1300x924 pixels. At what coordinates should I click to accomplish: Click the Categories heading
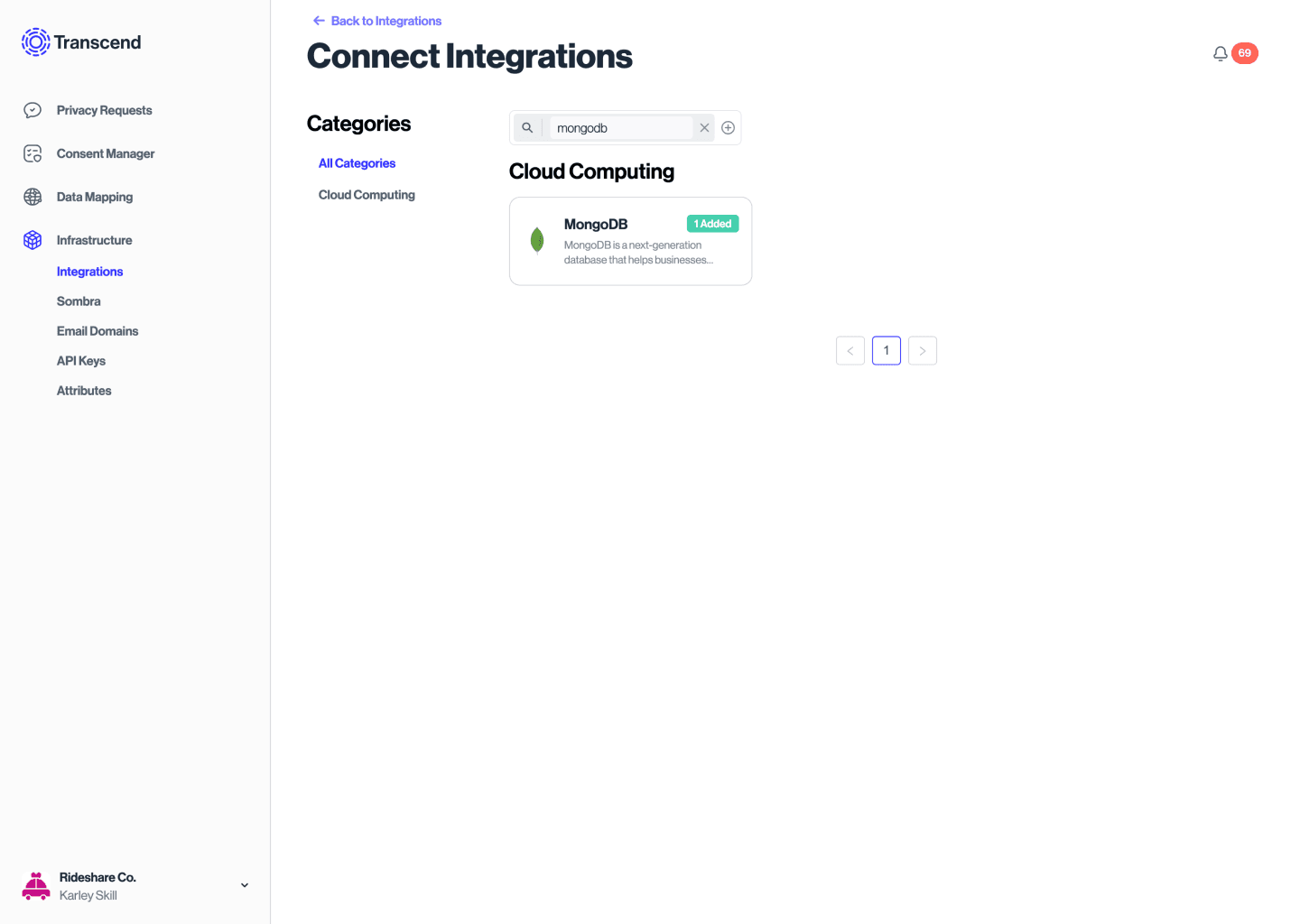tap(358, 124)
